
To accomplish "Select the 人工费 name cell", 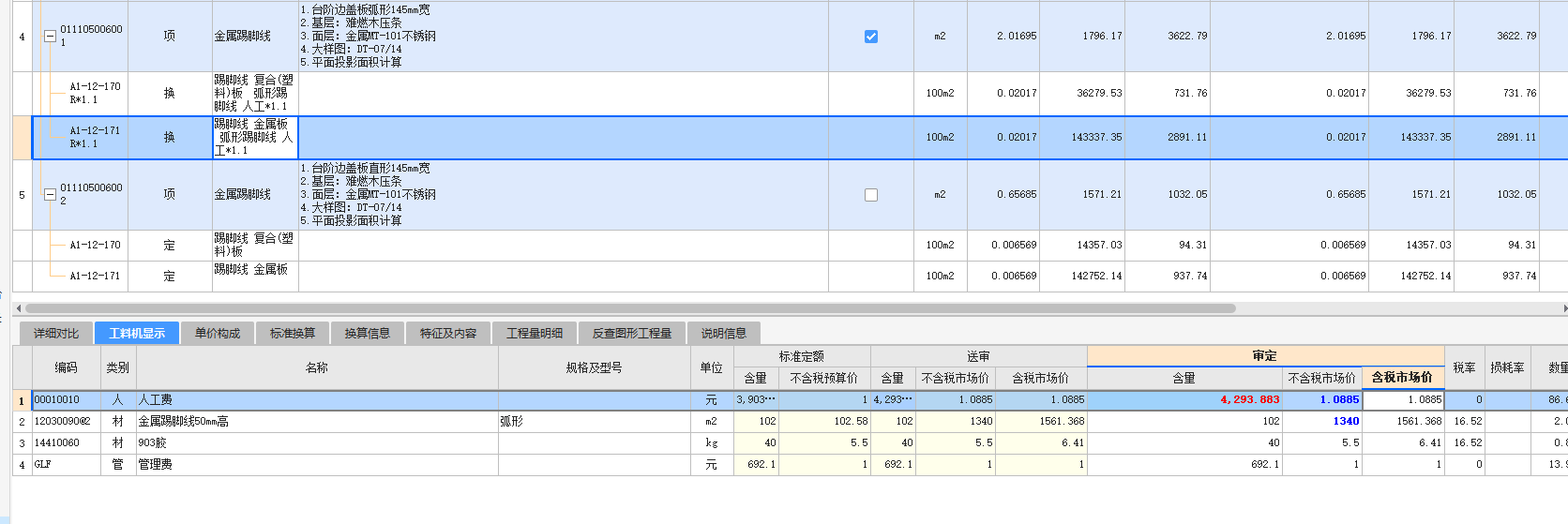I will (317, 399).
